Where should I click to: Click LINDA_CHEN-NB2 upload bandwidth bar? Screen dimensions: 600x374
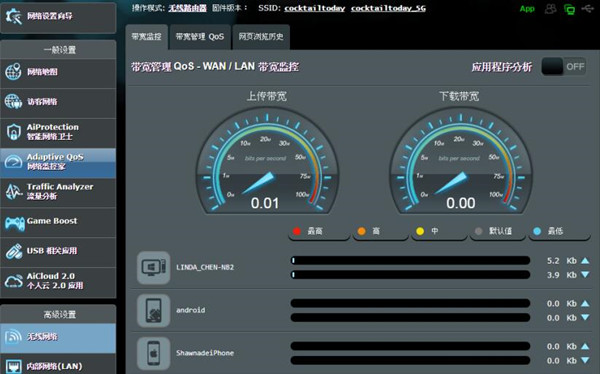tap(410, 261)
